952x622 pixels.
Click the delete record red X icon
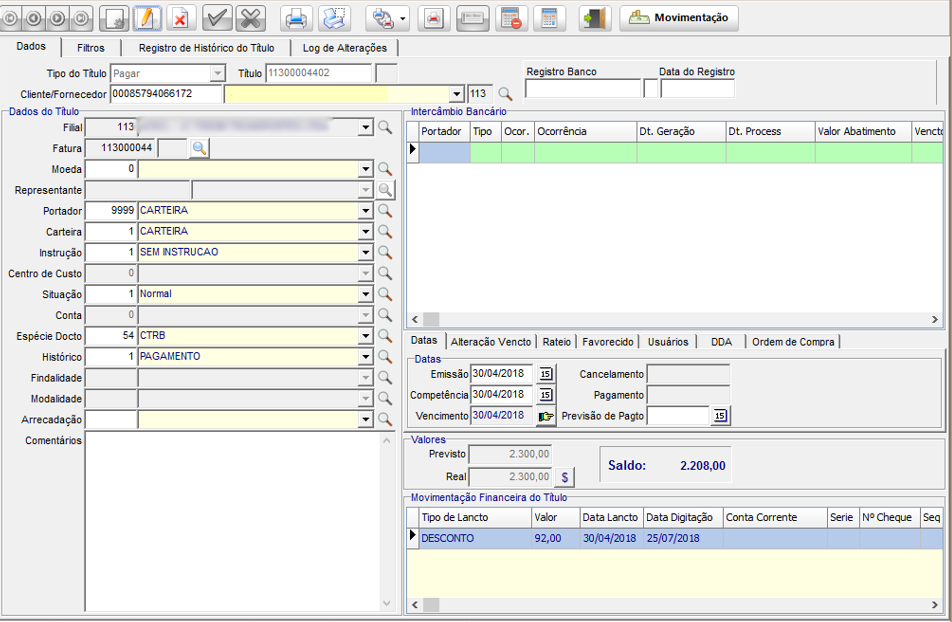pyautogui.click(x=180, y=18)
